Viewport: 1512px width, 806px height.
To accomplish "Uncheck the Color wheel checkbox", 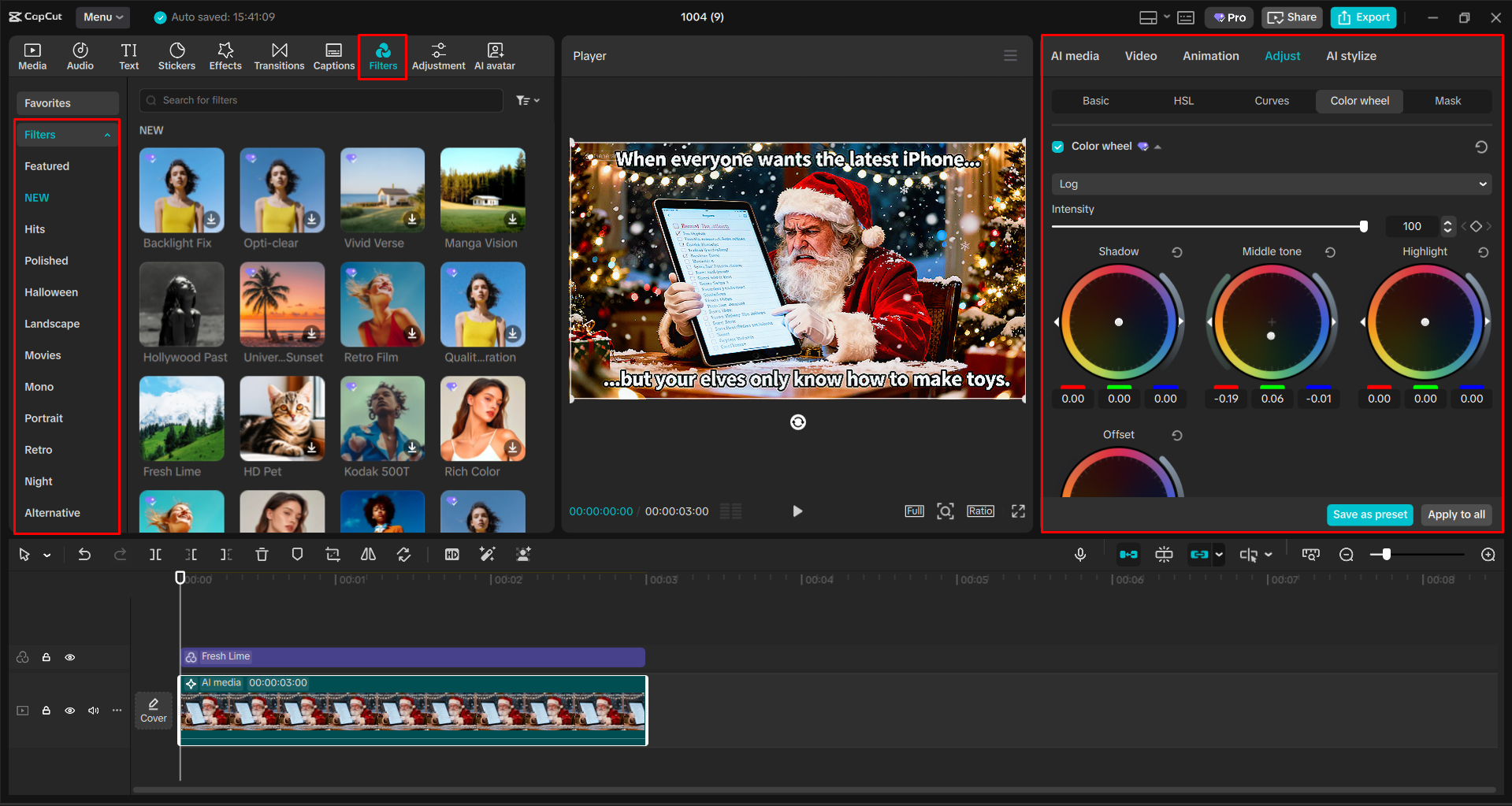I will 1057,146.
